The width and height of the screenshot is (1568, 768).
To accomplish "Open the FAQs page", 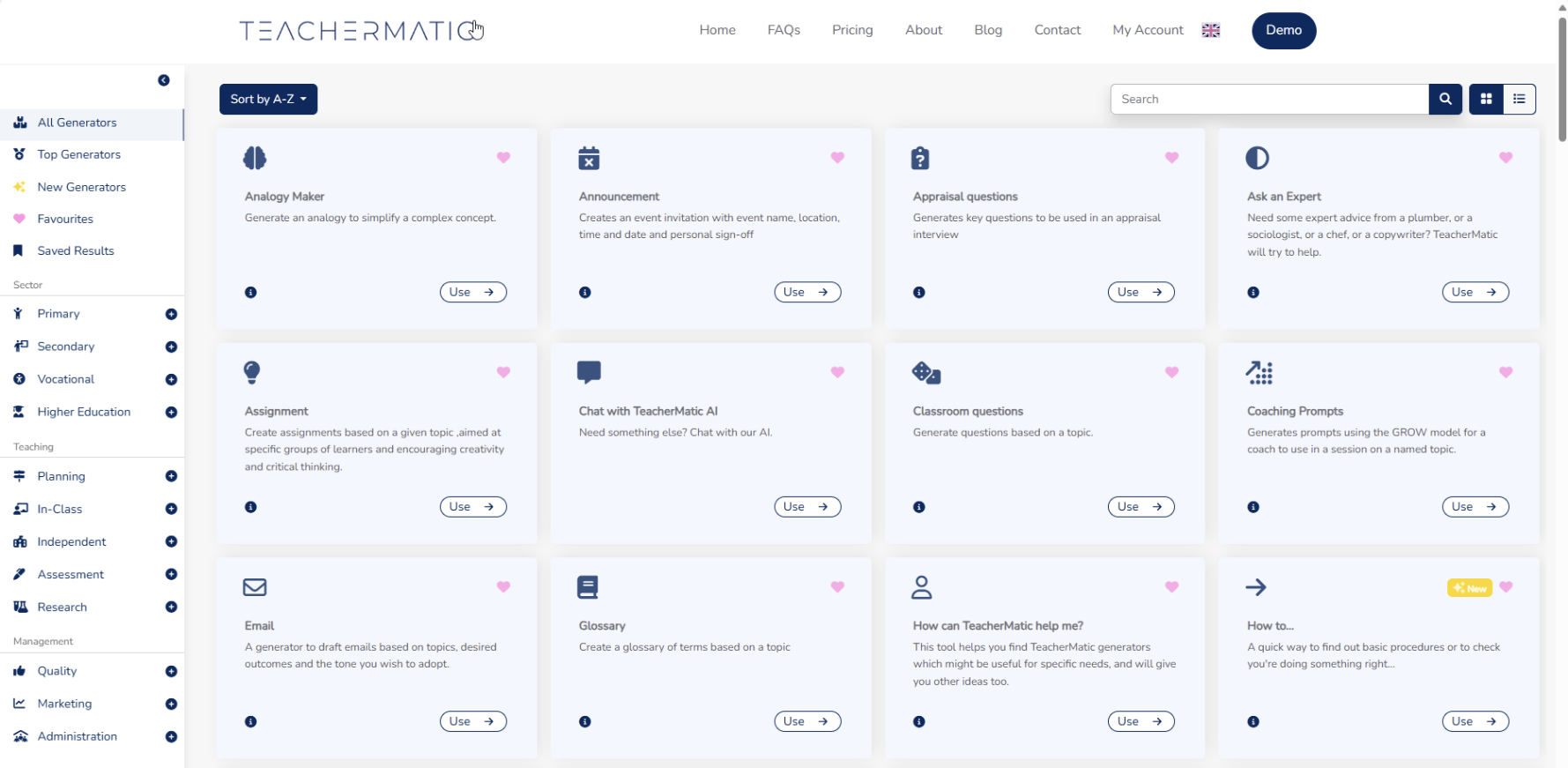I will click(x=784, y=30).
